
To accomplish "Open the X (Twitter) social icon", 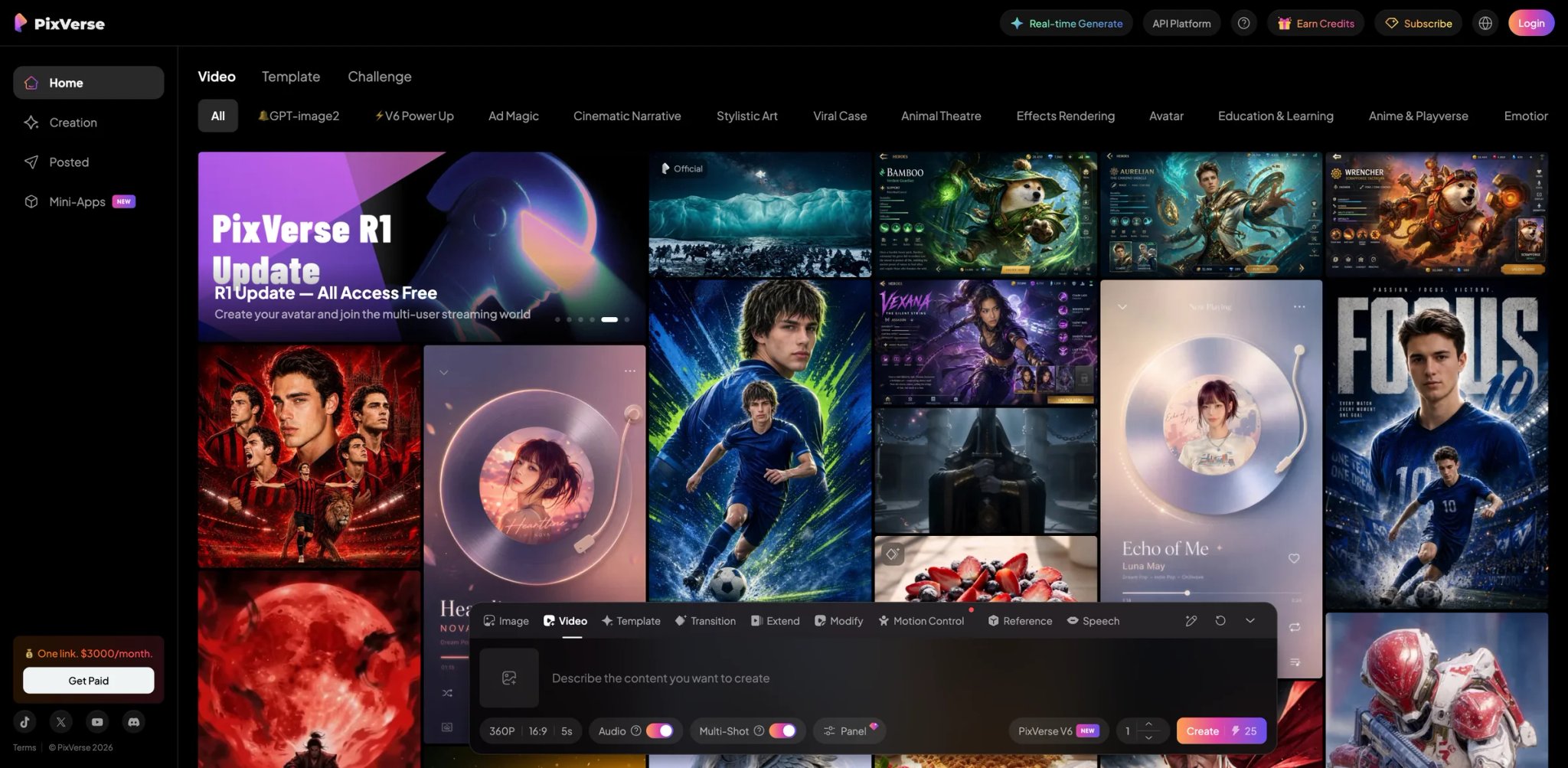I will coord(61,721).
